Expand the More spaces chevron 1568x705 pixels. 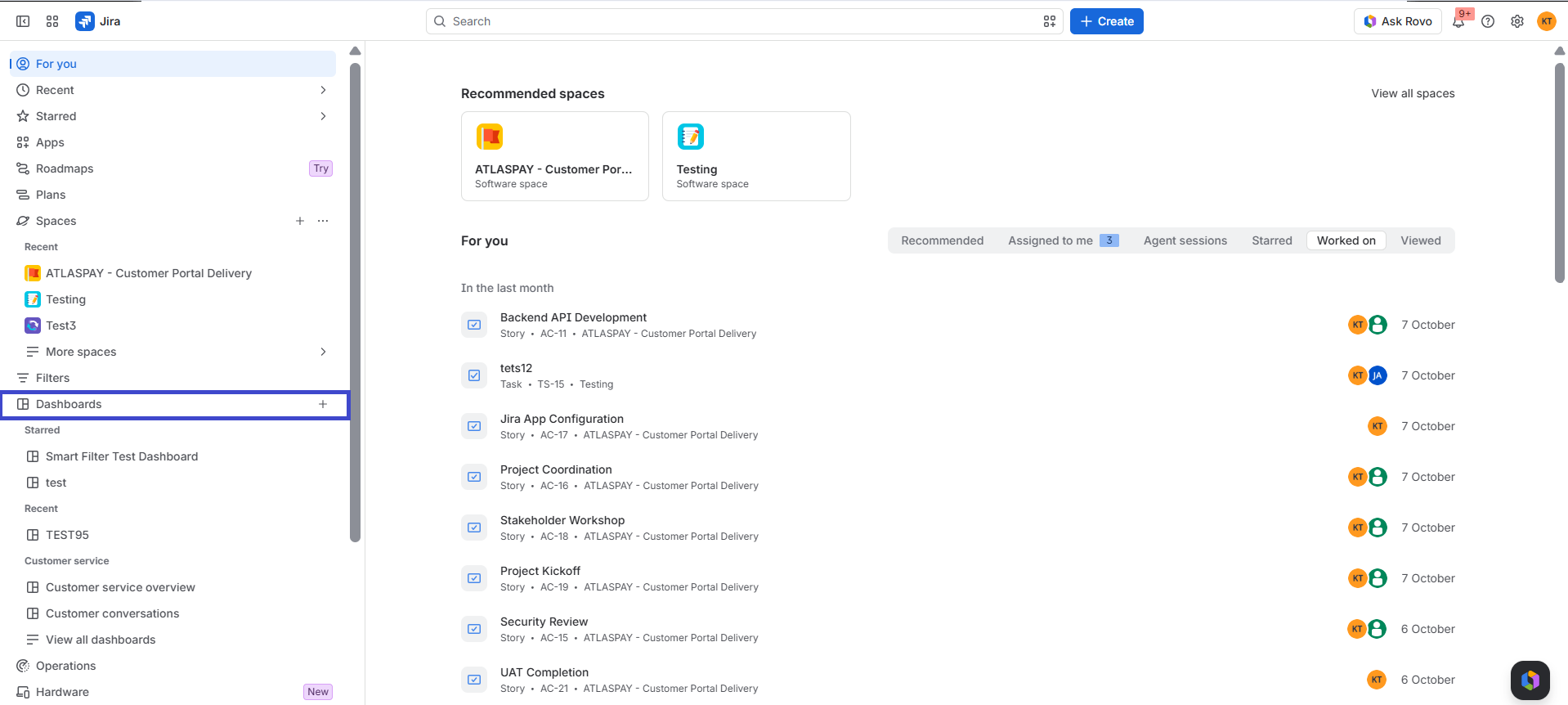tap(323, 352)
